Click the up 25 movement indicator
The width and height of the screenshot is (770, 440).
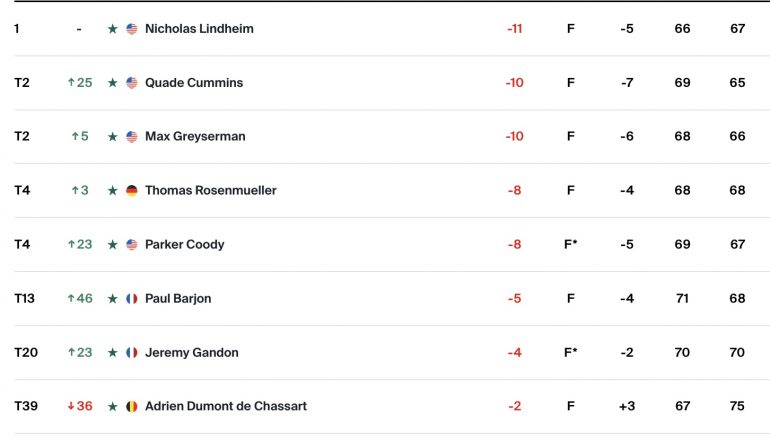(80, 82)
